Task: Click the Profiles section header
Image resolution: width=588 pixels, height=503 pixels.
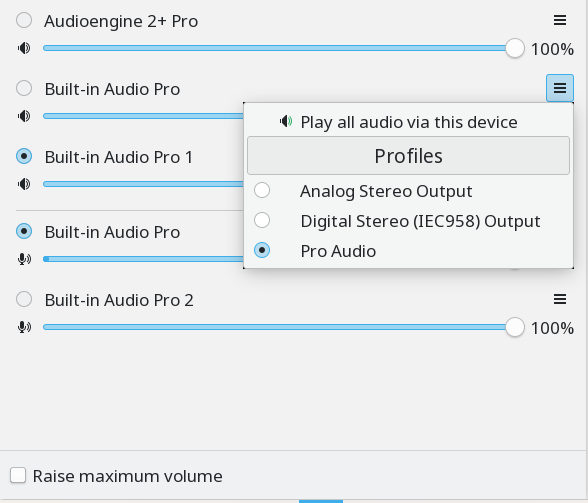Action: point(408,156)
